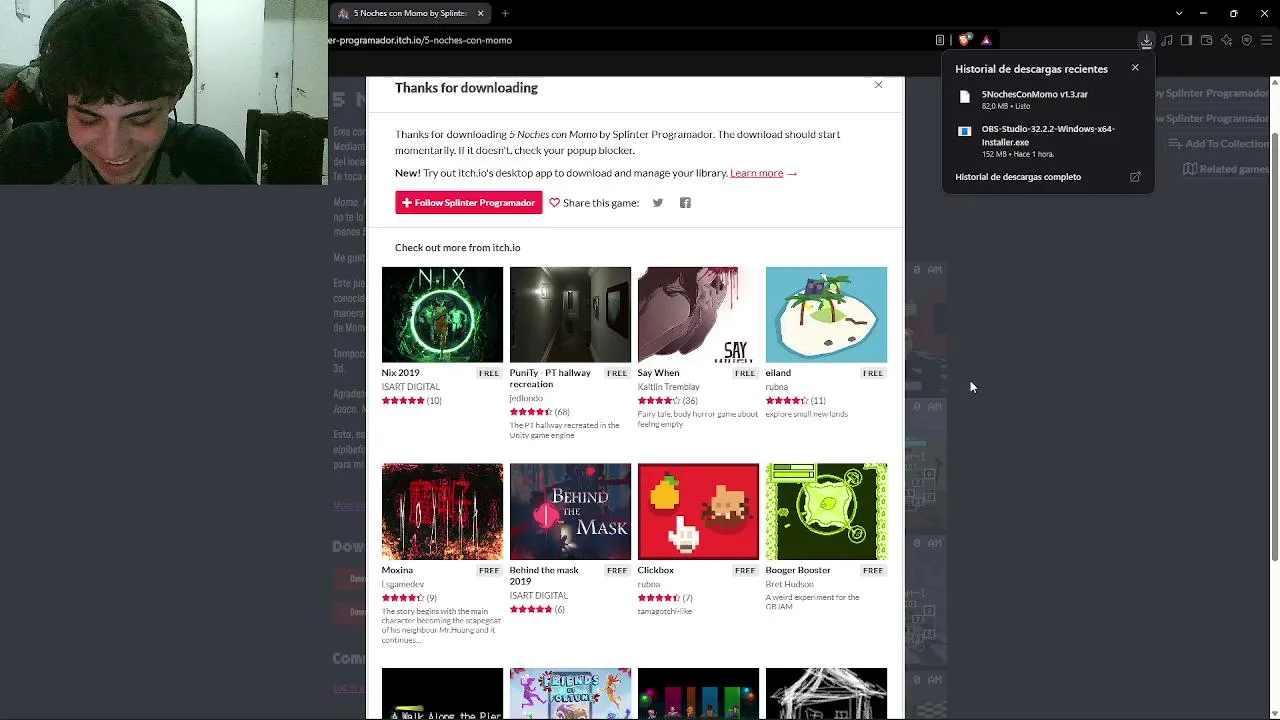1280x720 pixels.
Task: Open the Brave downloads toolbar icon
Action: click(x=1146, y=40)
